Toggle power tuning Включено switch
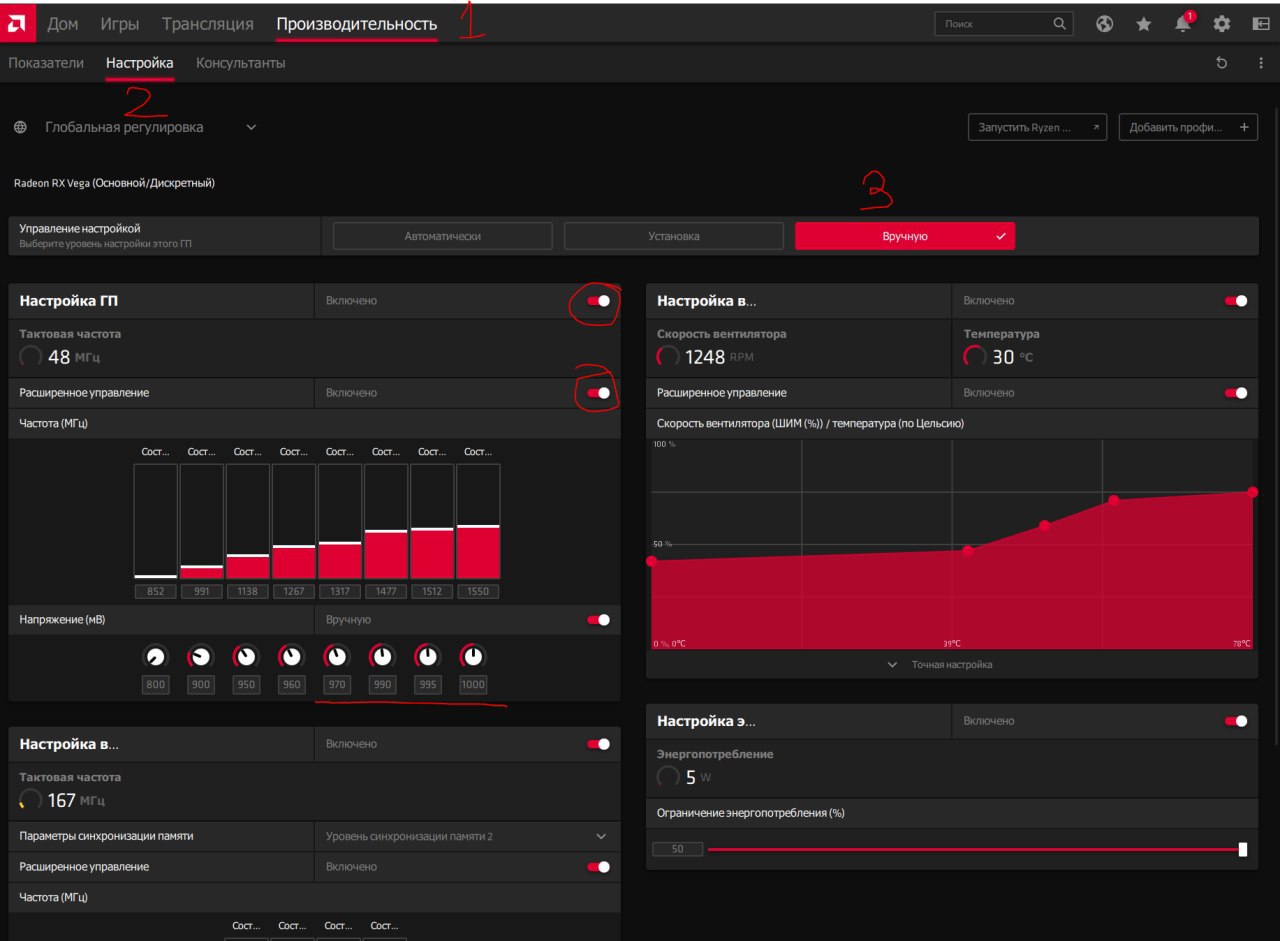 [x=1236, y=720]
